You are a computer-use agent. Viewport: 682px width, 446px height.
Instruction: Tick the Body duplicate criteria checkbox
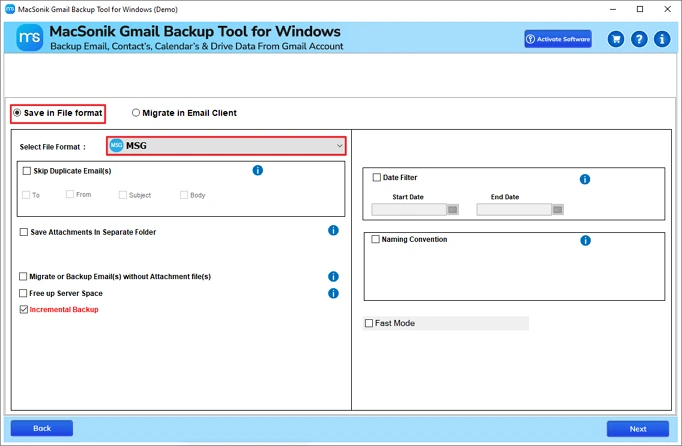[x=184, y=195]
